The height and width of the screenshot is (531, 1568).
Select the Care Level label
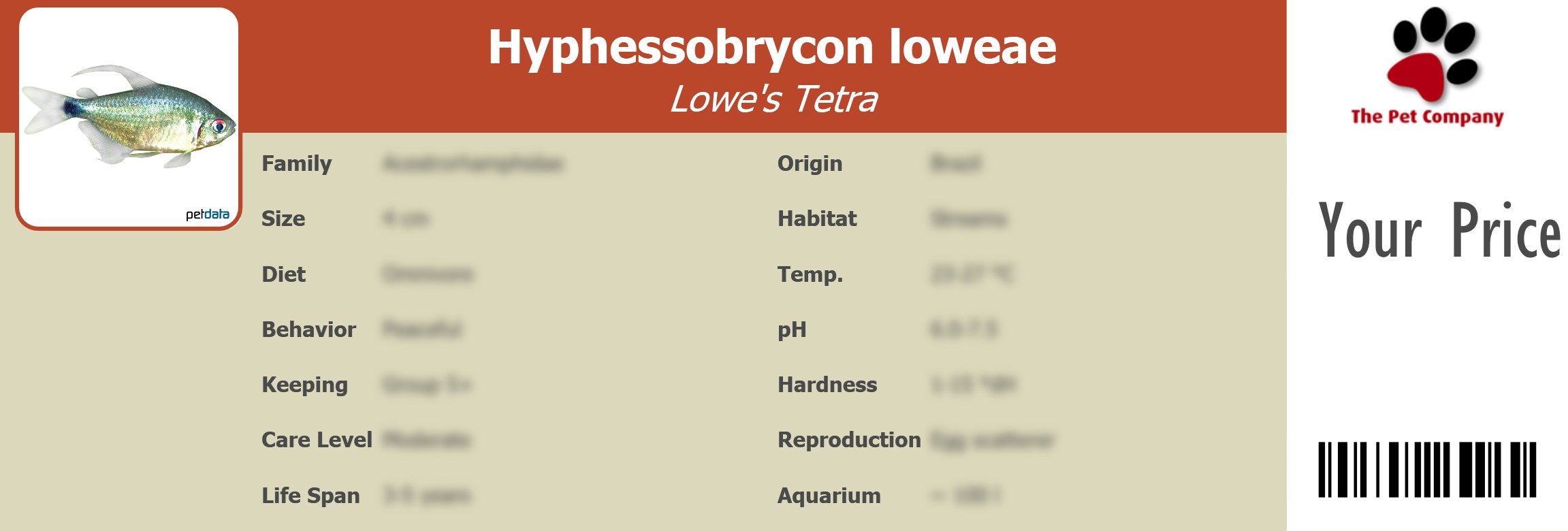317,440
